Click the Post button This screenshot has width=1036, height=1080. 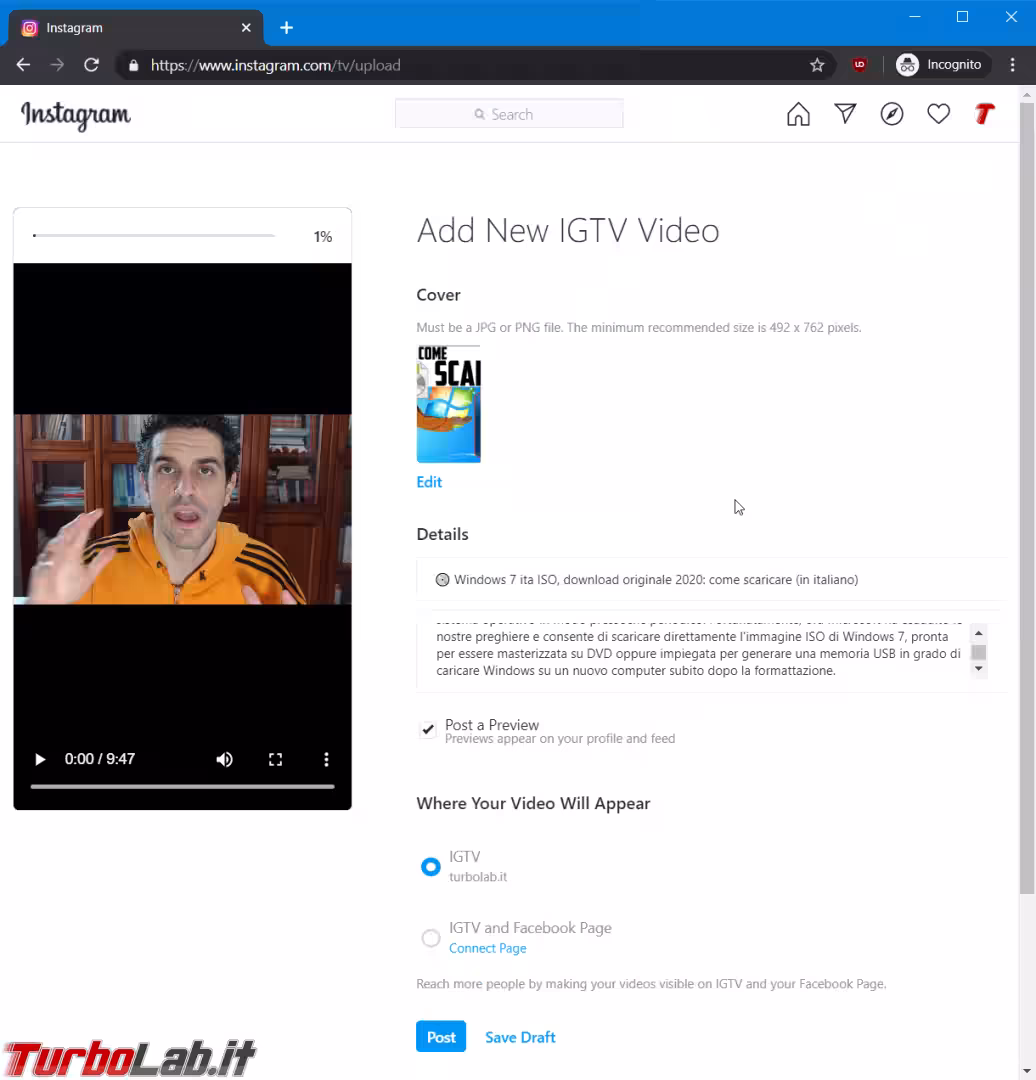point(441,1037)
